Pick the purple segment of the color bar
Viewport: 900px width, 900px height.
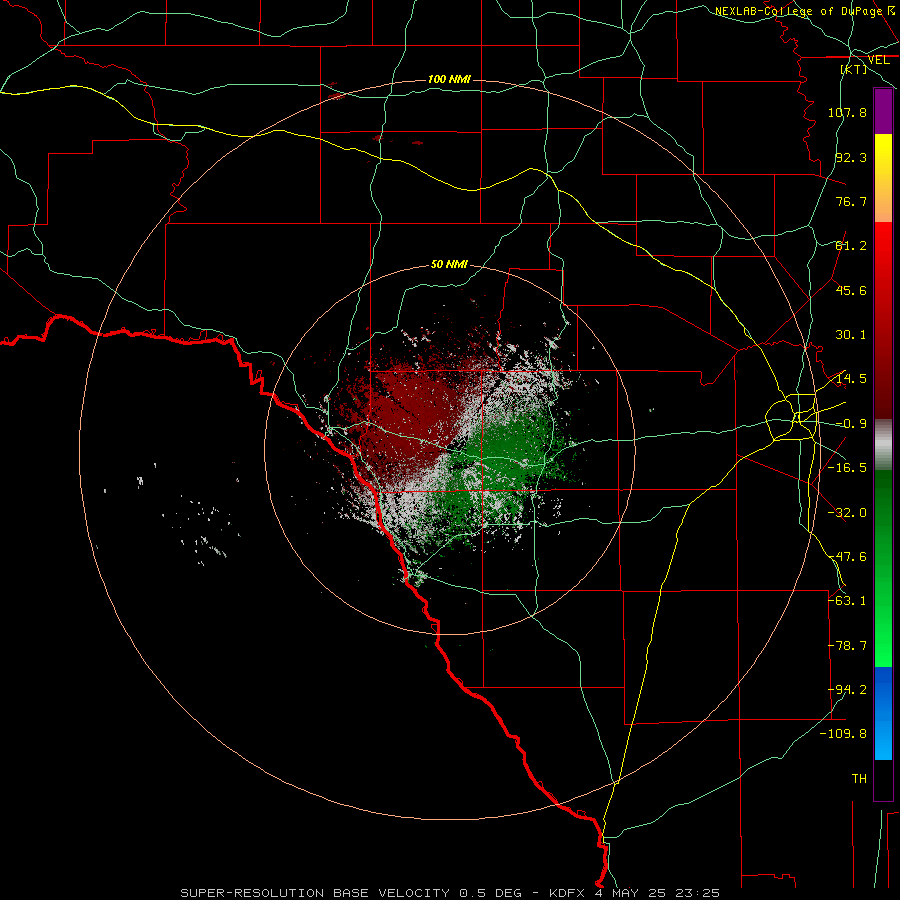(883, 111)
